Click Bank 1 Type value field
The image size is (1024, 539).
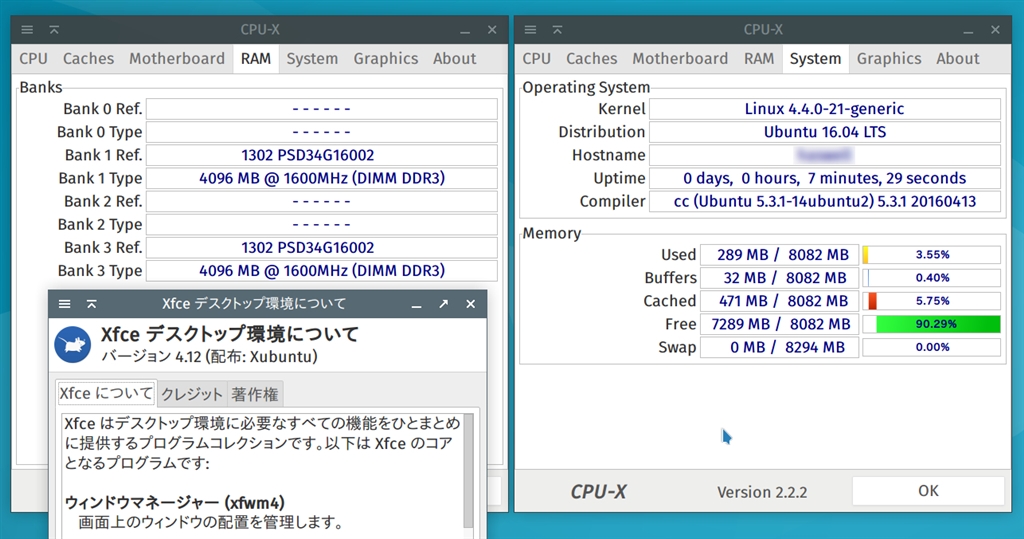(x=321, y=178)
